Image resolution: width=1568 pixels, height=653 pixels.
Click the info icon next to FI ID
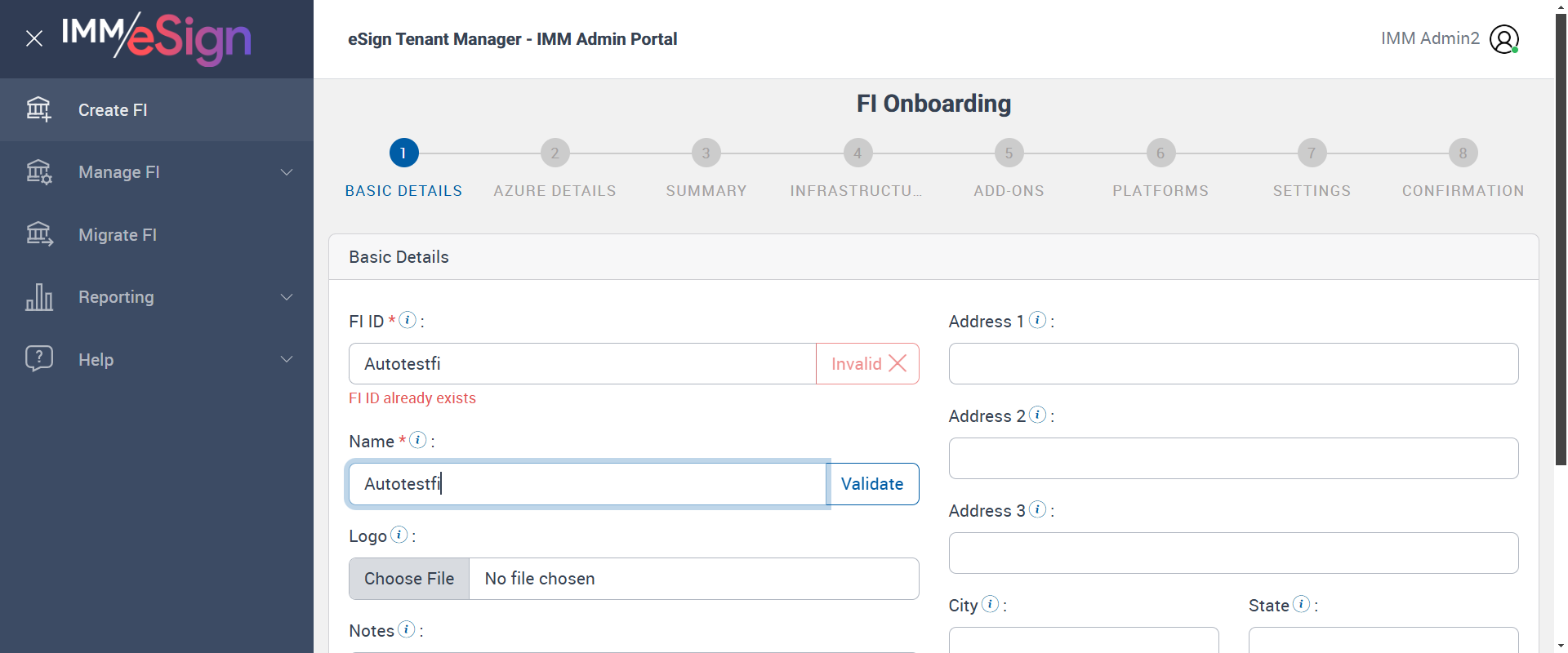[x=408, y=320]
